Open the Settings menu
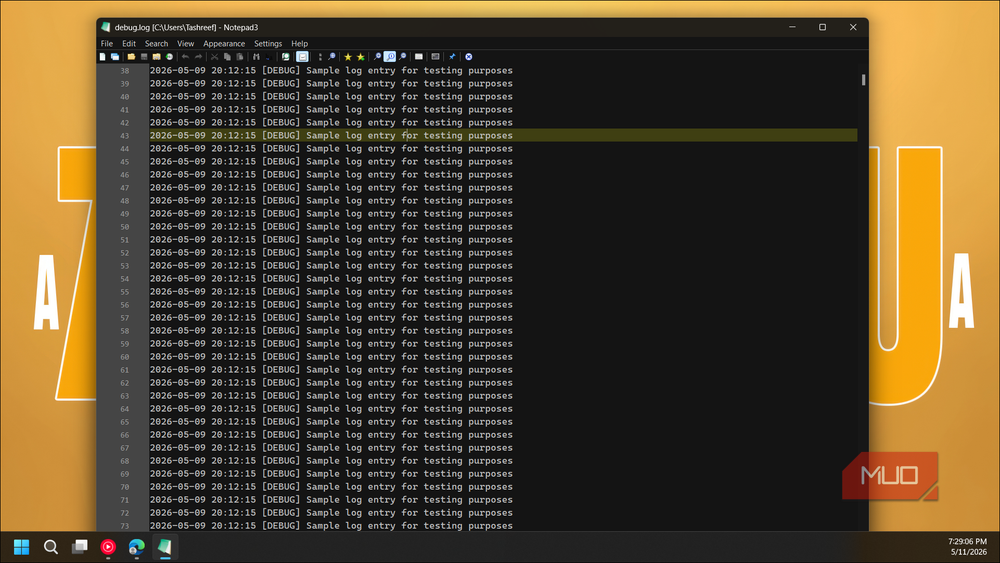Viewport: 1000px width, 563px height. pyautogui.click(x=268, y=43)
